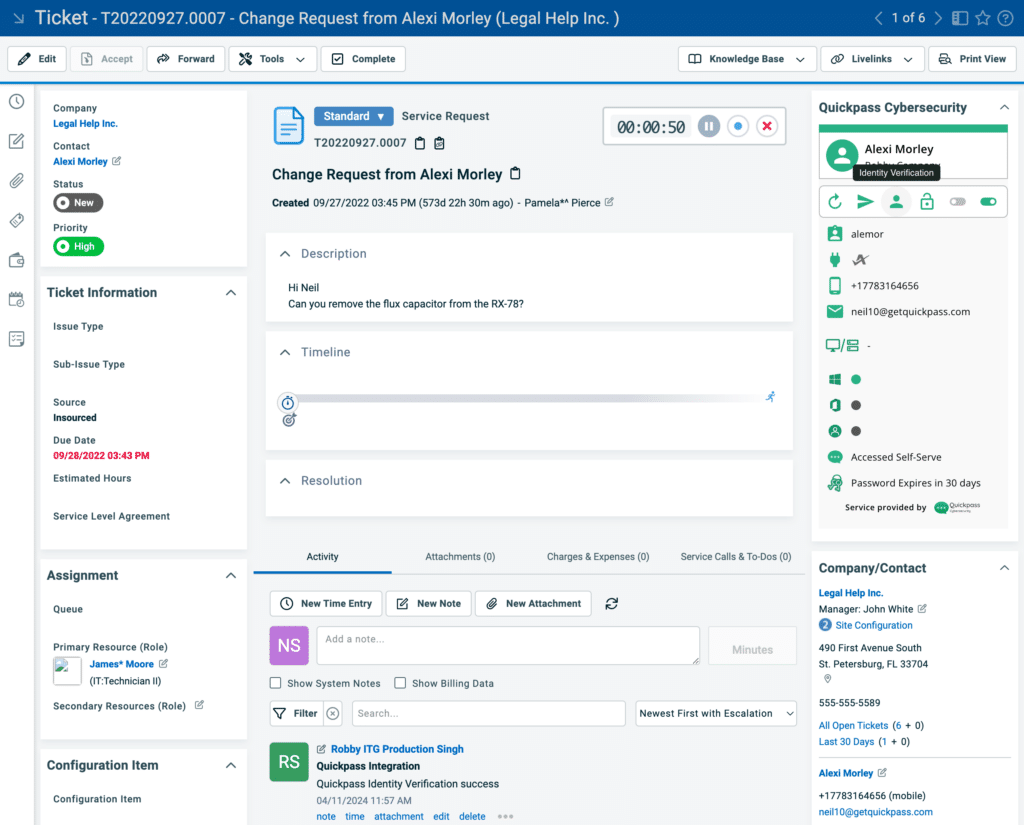The height and width of the screenshot is (825, 1024).
Task: Collapse the Company/Contact panel
Action: [x=1004, y=568]
